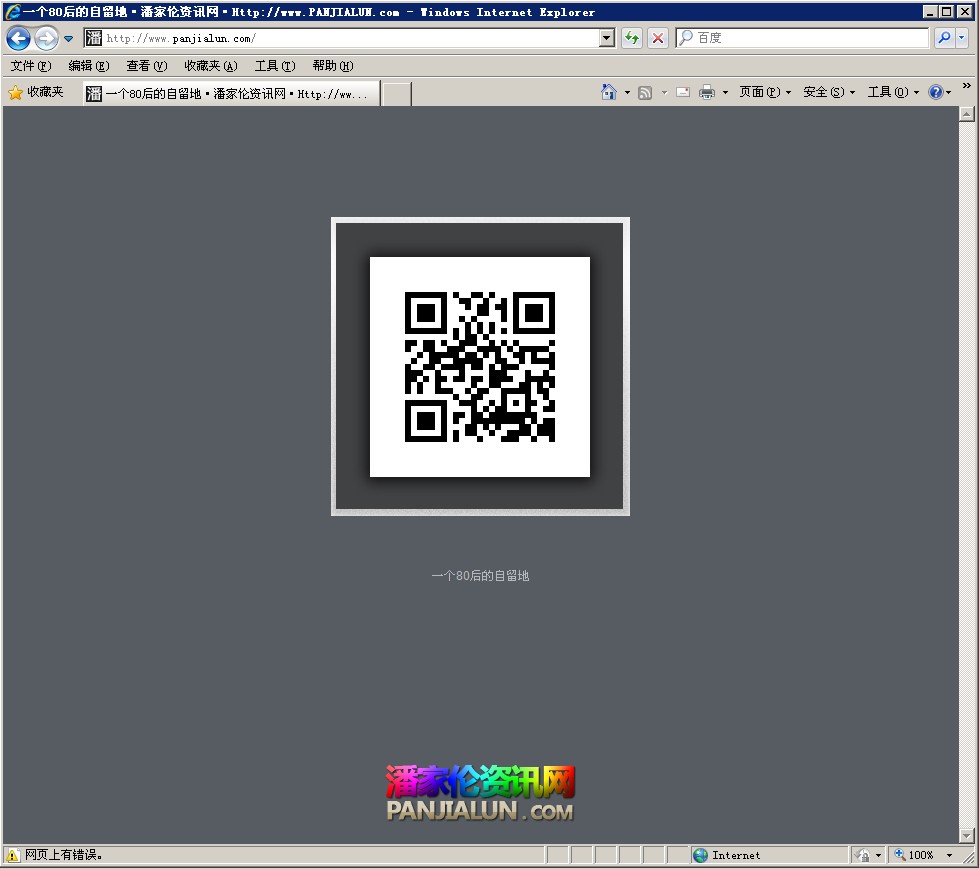979x869 pixels.
Task: Click the Refresh icon next to address bar
Action: (632, 37)
